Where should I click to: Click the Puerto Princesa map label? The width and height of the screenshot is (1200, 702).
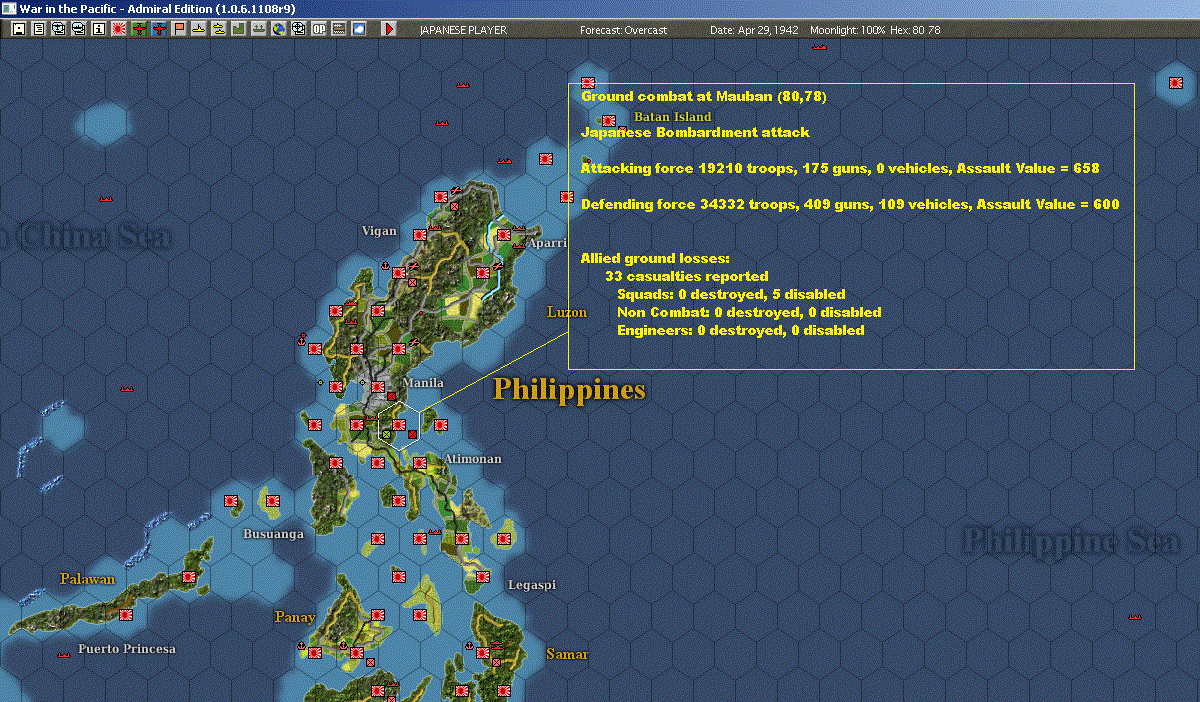(127, 649)
